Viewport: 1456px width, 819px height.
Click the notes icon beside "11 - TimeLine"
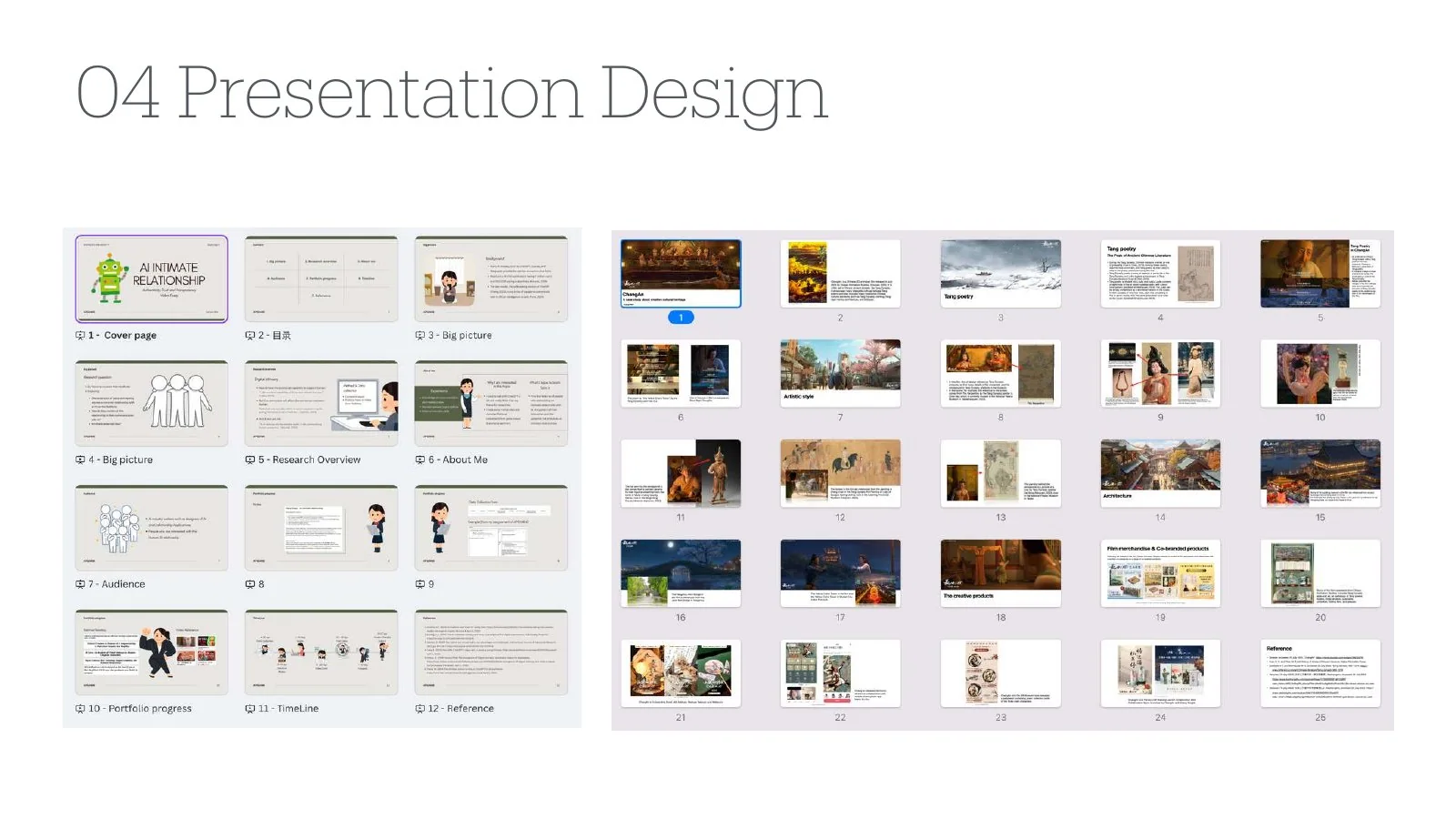[x=250, y=709]
